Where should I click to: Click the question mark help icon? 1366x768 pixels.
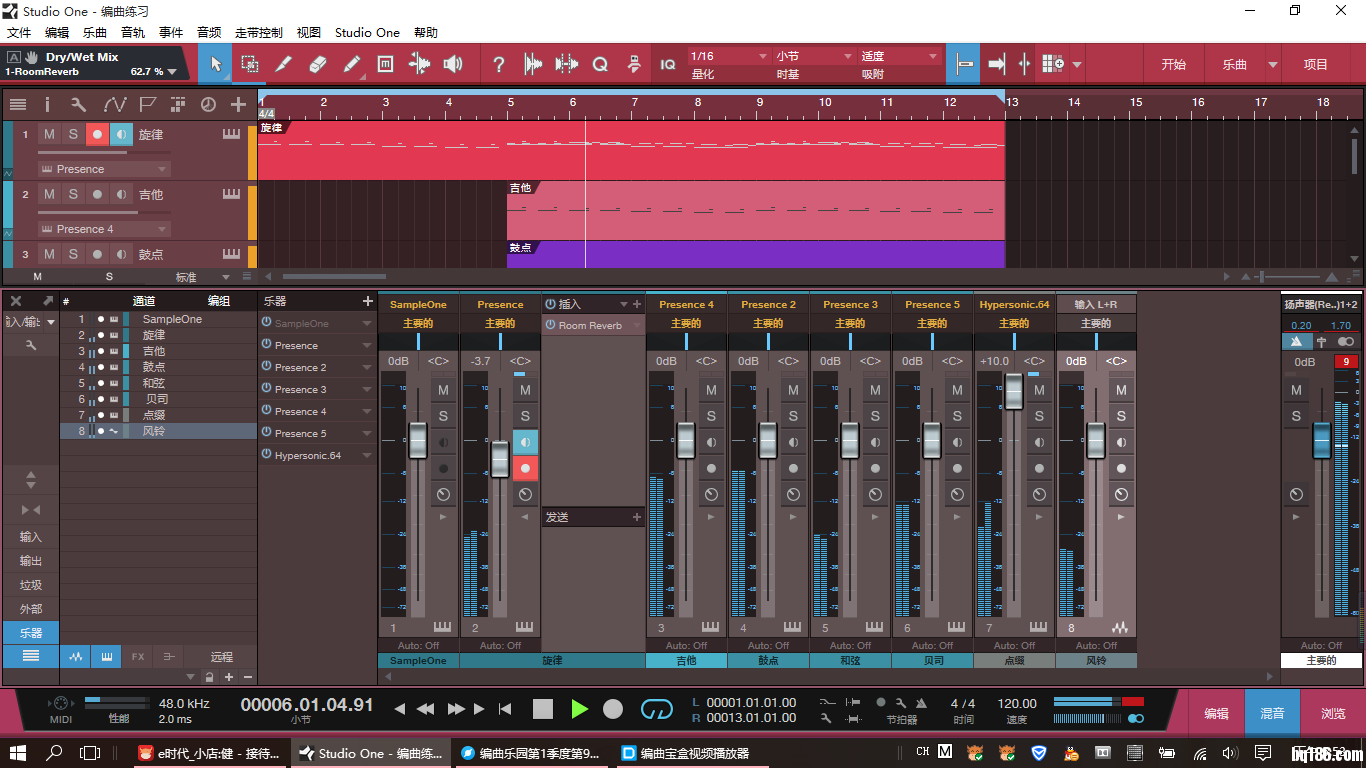[499, 64]
